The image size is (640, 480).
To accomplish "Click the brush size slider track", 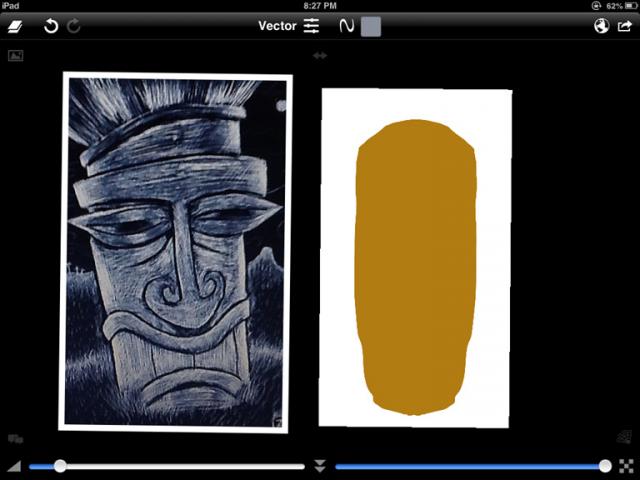I will tap(180, 466).
